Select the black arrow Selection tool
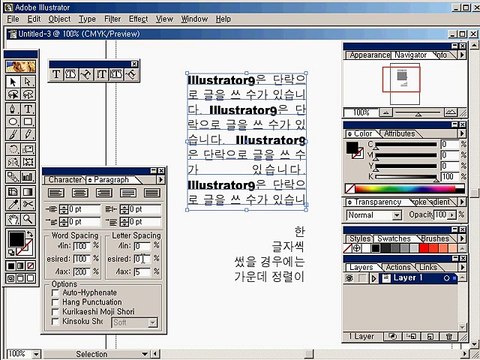The image size is (480, 360). [13, 82]
